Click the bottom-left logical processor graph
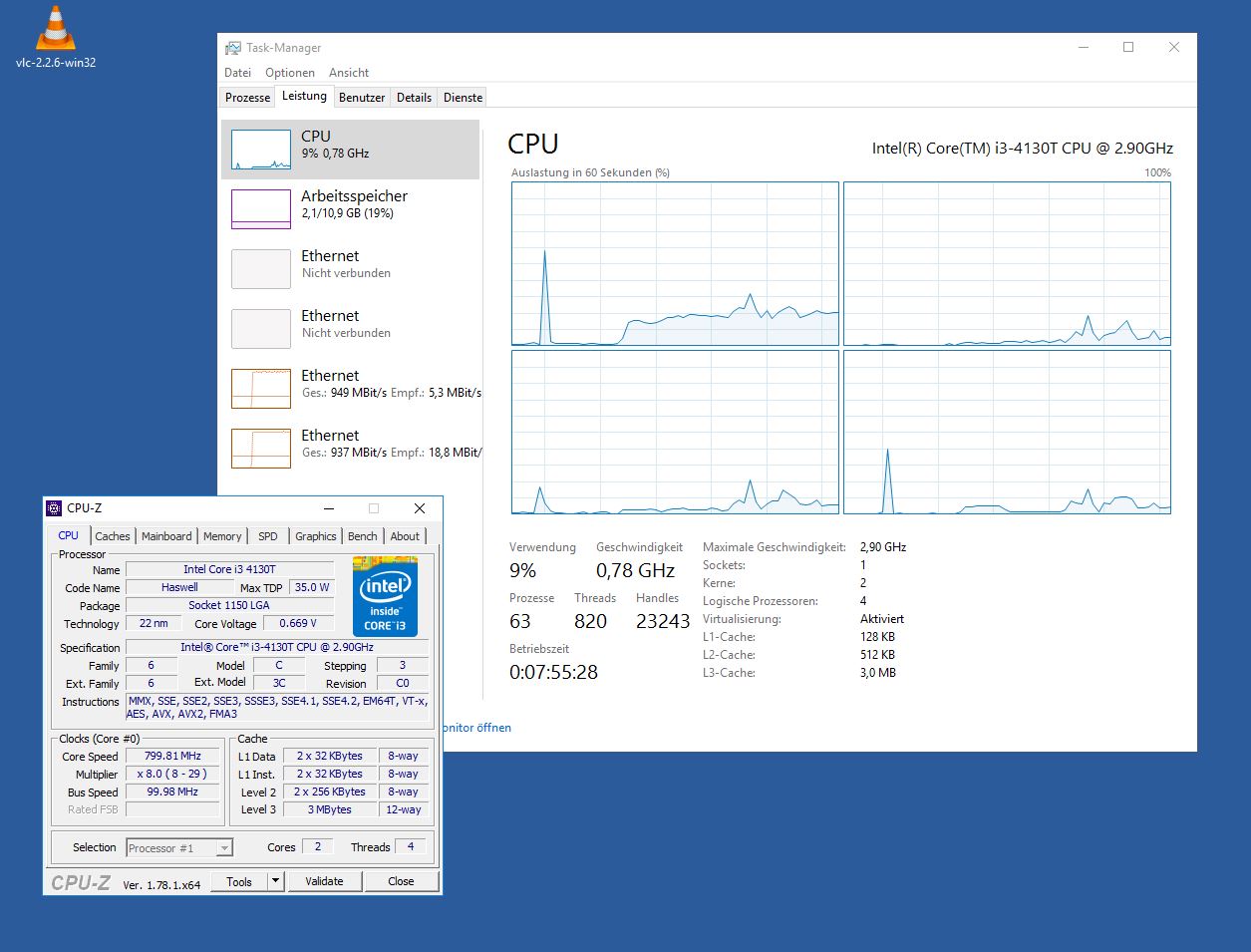1251x952 pixels. click(x=675, y=432)
